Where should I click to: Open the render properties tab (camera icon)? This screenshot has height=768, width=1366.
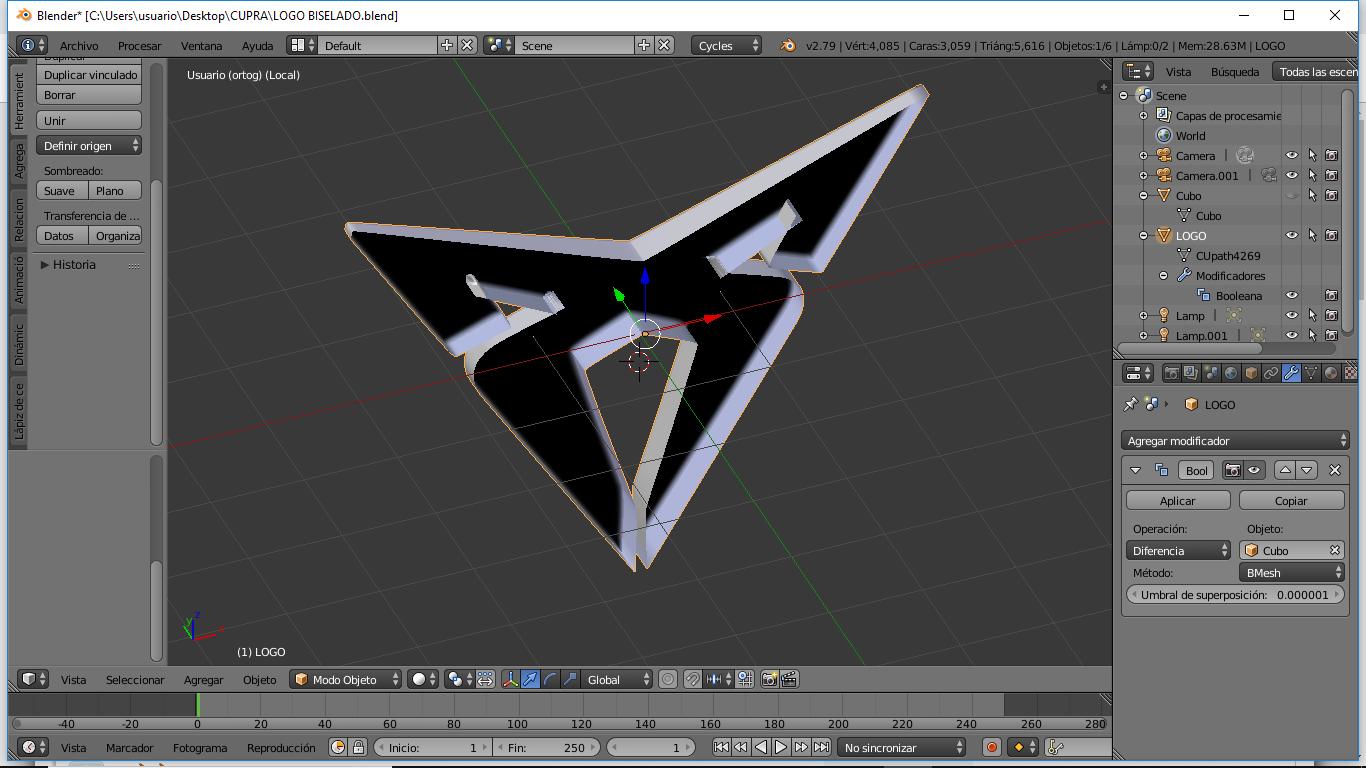click(1171, 373)
